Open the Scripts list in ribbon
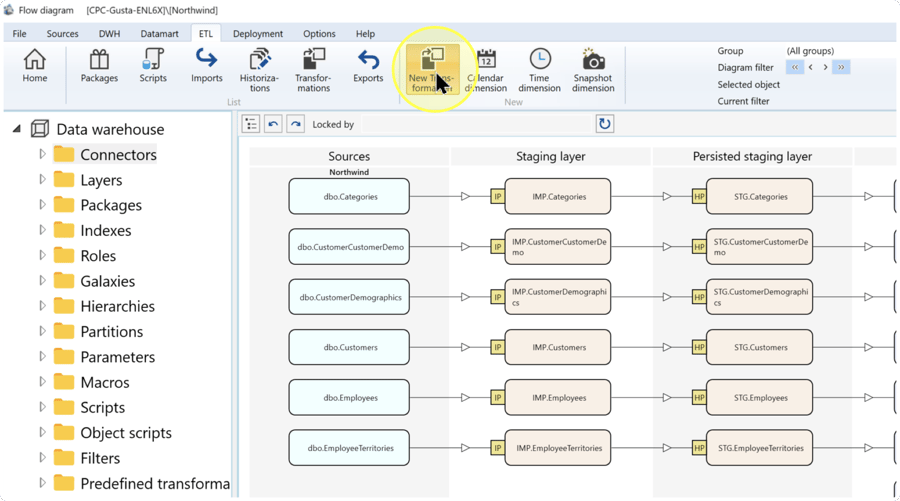Viewport: 900px width, 501px height. pos(153,67)
